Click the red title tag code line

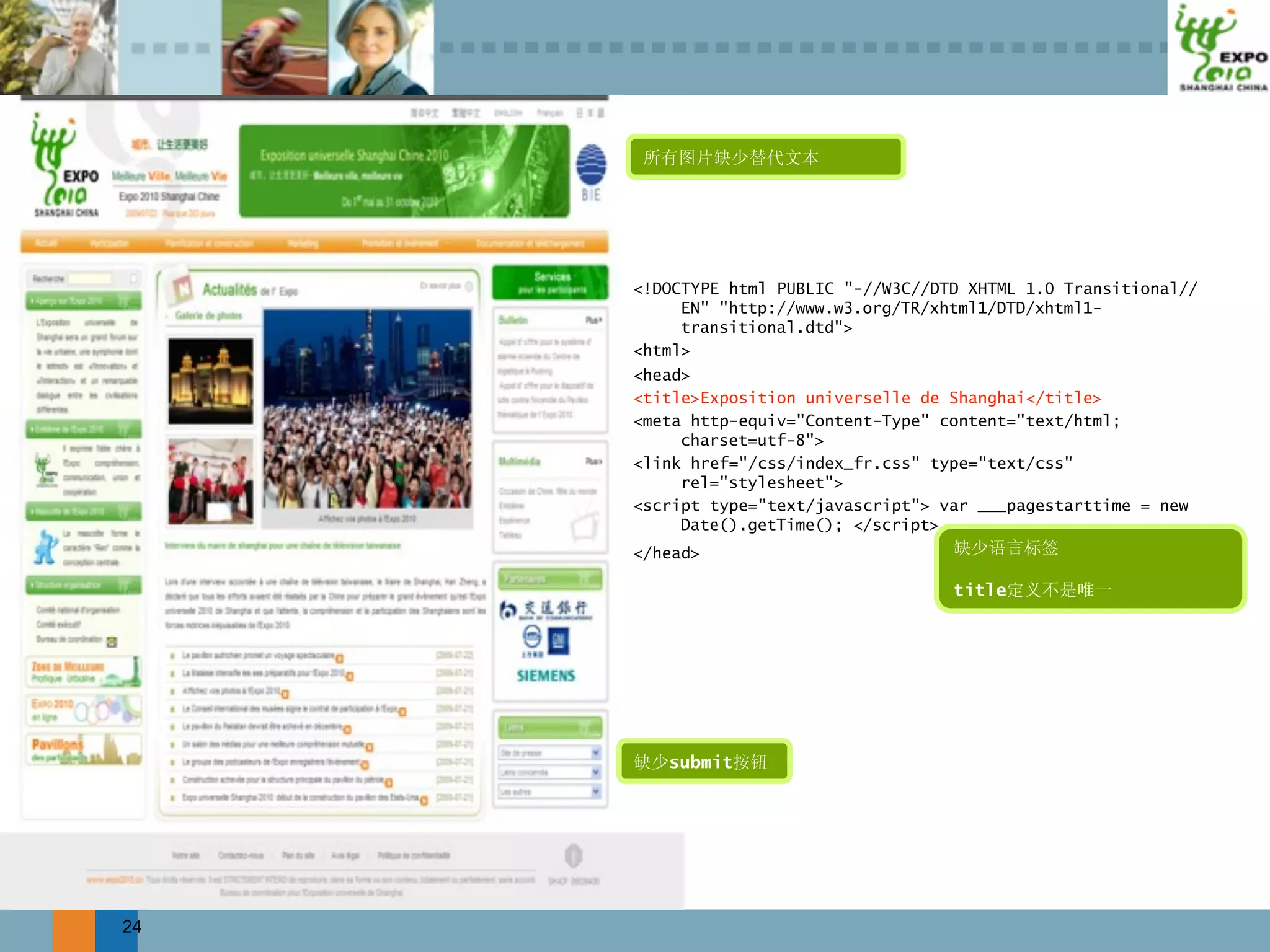pos(867,398)
